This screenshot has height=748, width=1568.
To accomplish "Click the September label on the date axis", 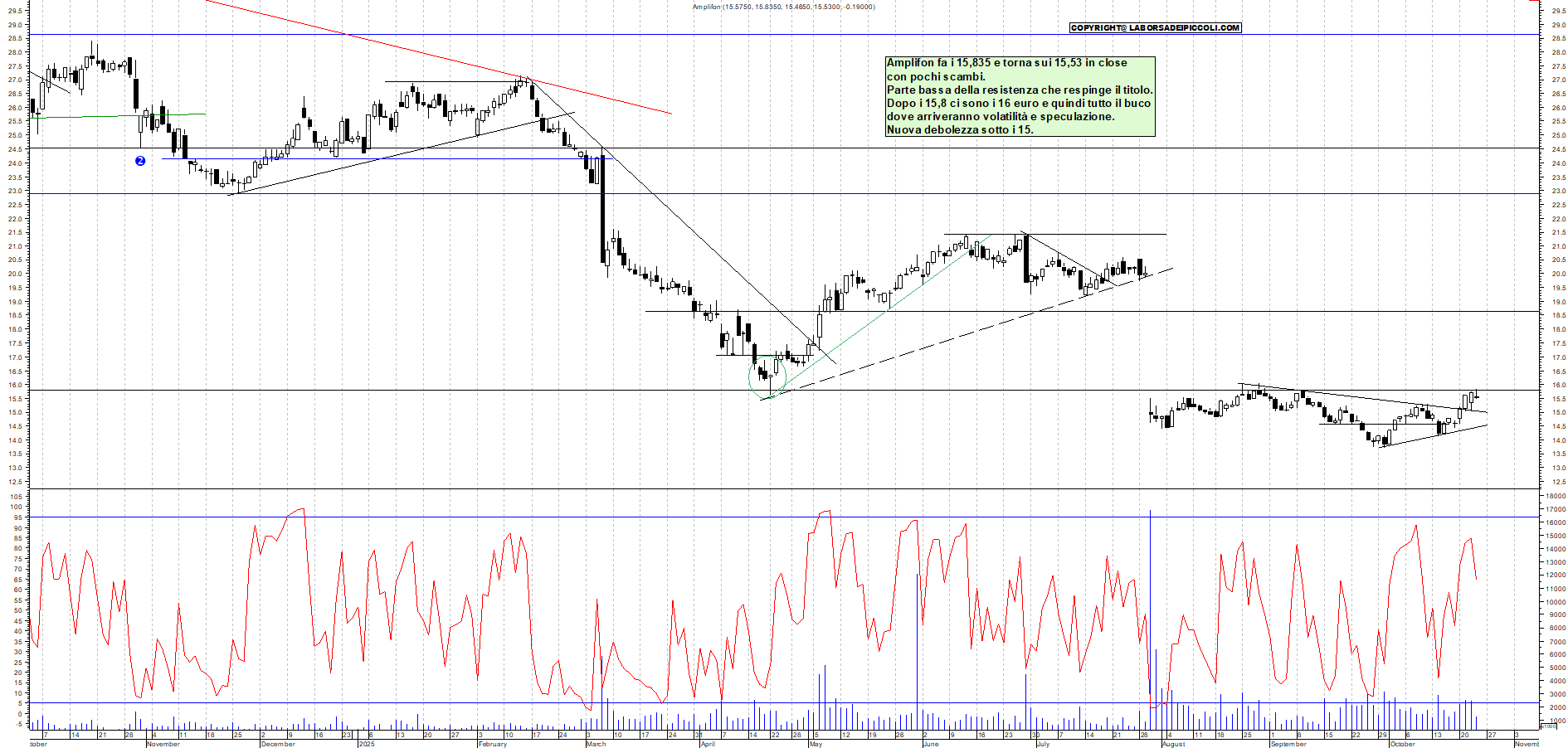I will (x=1288, y=744).
